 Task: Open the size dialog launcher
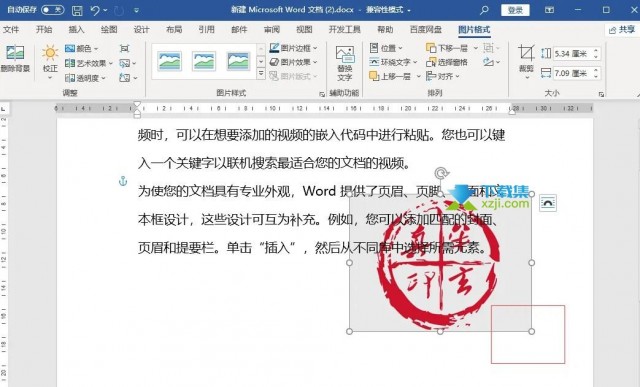click(x=601, y=94)
